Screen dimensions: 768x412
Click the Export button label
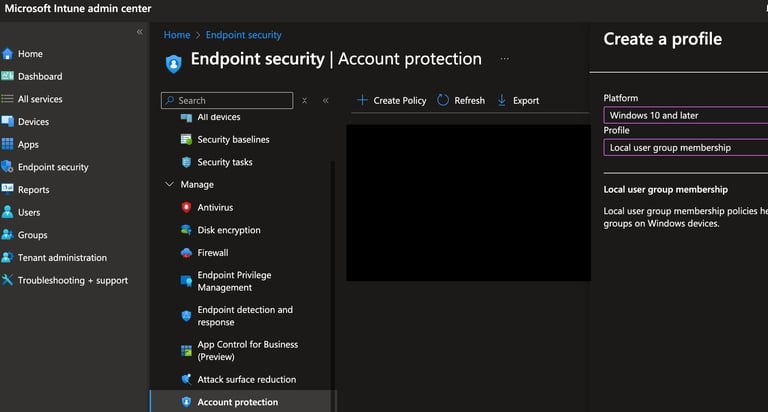click(x=526, y=100)
